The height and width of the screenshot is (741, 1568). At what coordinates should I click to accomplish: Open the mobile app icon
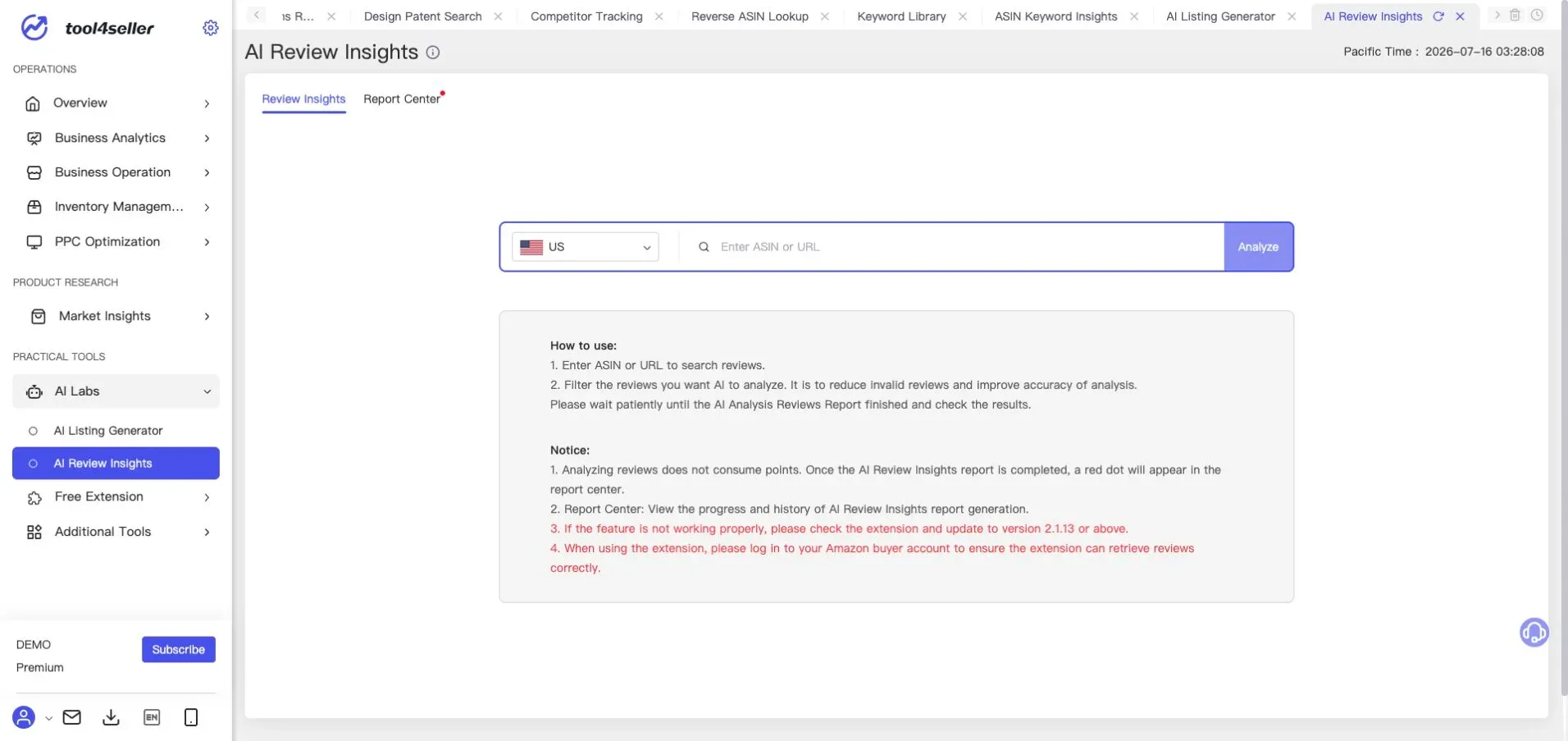[191, 717]
